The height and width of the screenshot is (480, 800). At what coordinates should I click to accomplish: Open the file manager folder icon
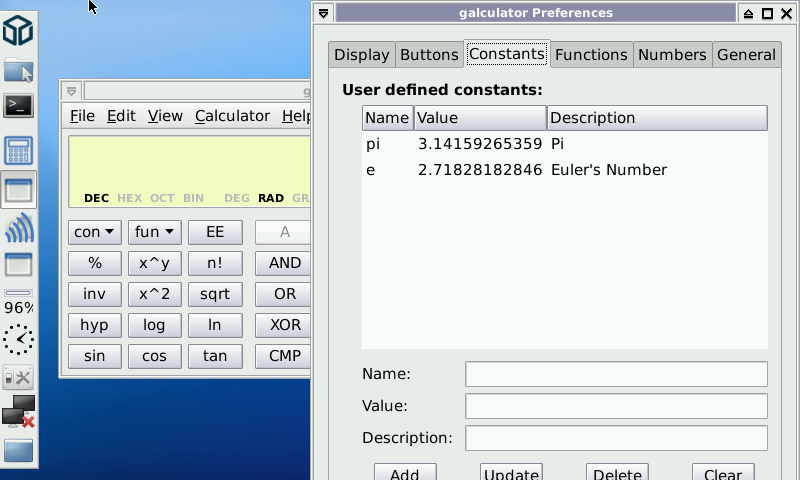18,69
